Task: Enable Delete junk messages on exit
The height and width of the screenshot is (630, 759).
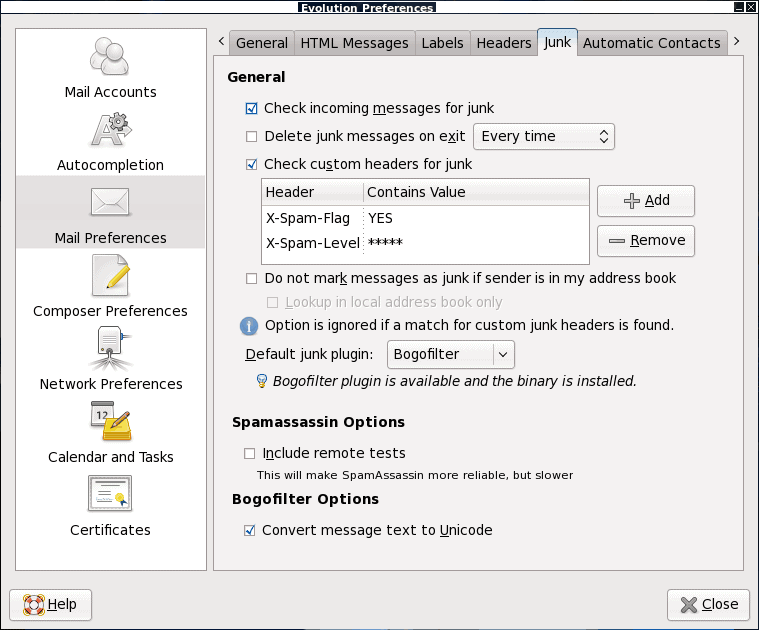Action: point(252,136)
